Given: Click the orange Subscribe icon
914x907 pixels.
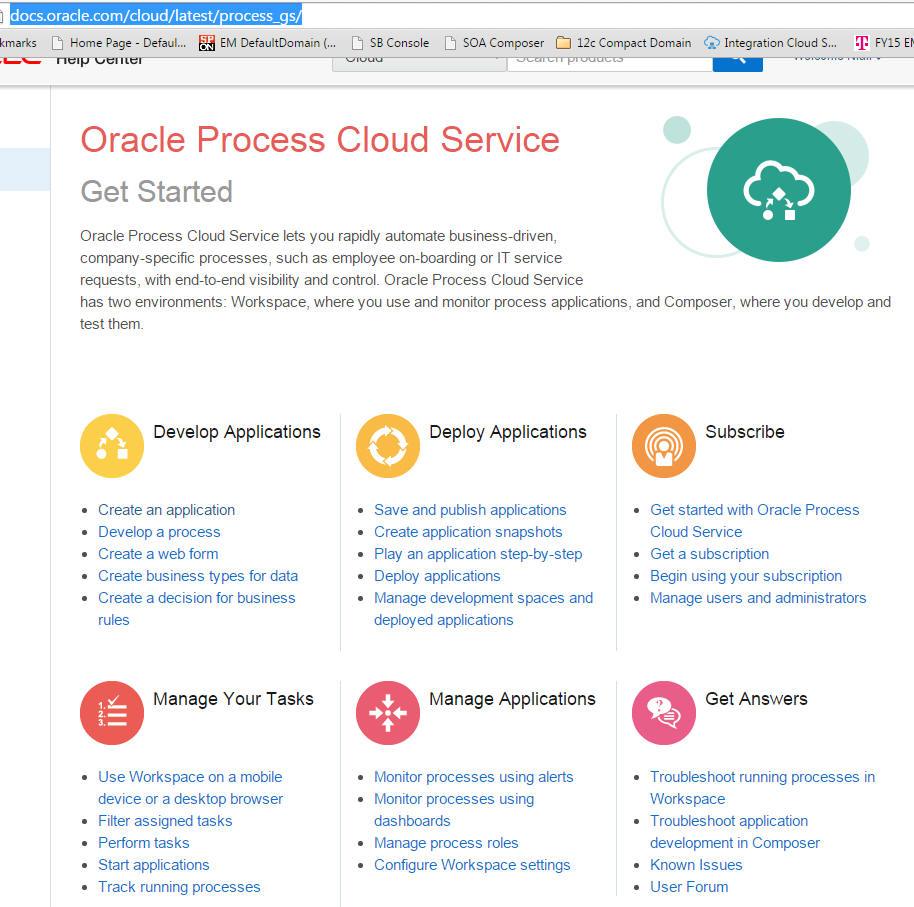Looking at the screenshot, I should [x=664, y=446].
